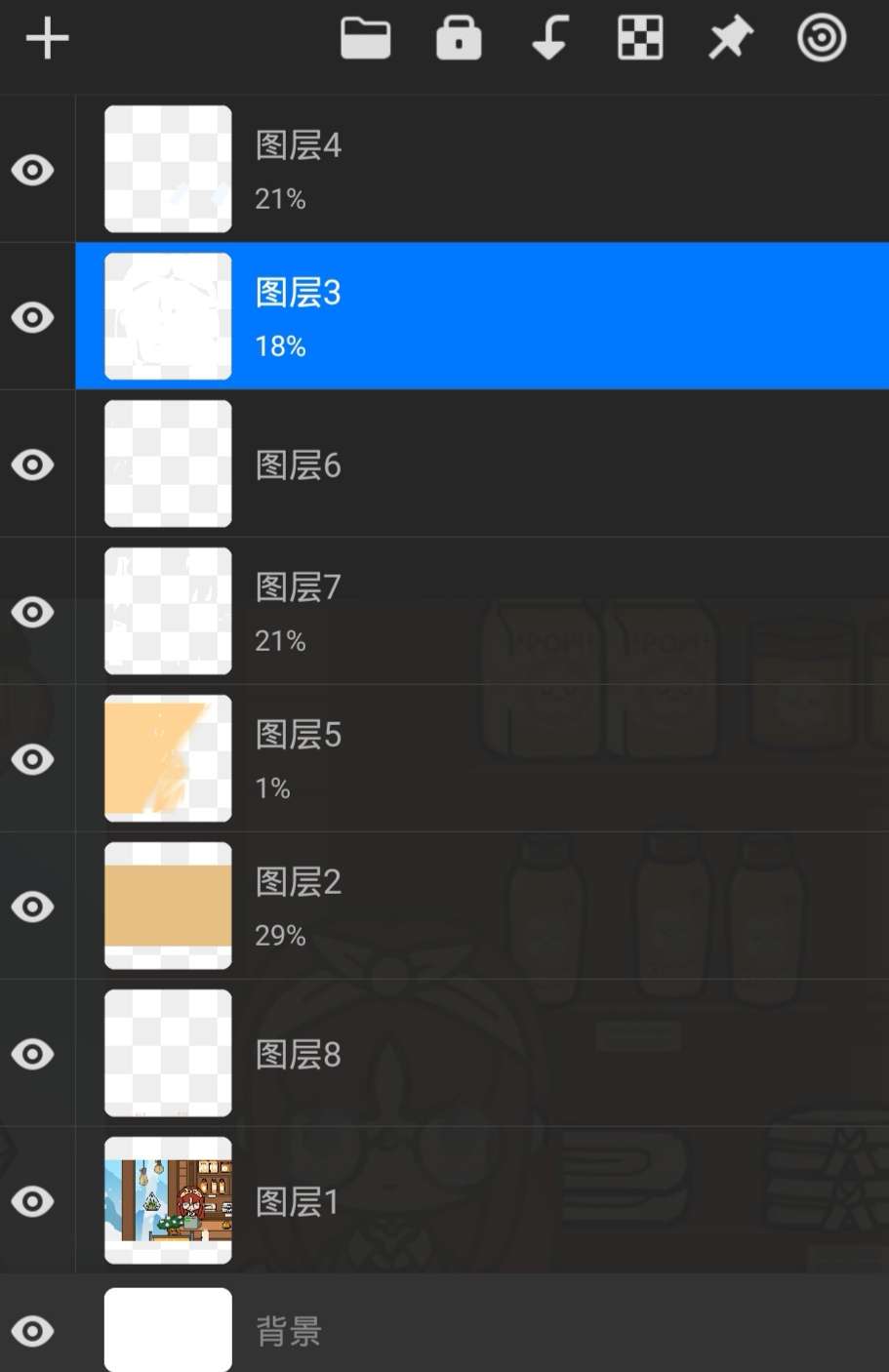Click the 图层7 layer name
This screenshot has width=889, height=1372.
[299, 587]
